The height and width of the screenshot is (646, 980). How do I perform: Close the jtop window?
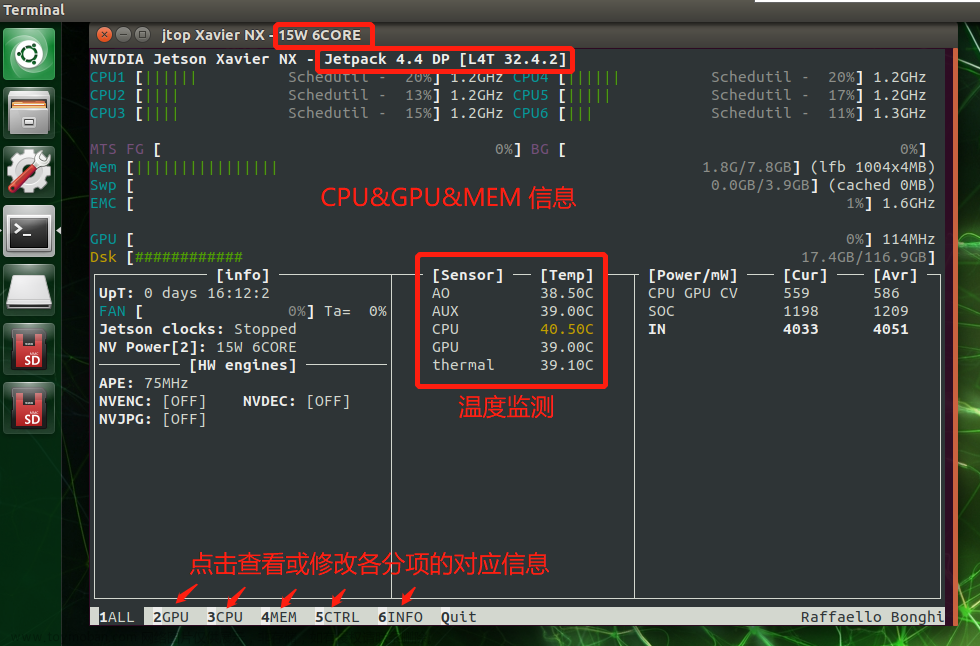[x=105, y=35]
